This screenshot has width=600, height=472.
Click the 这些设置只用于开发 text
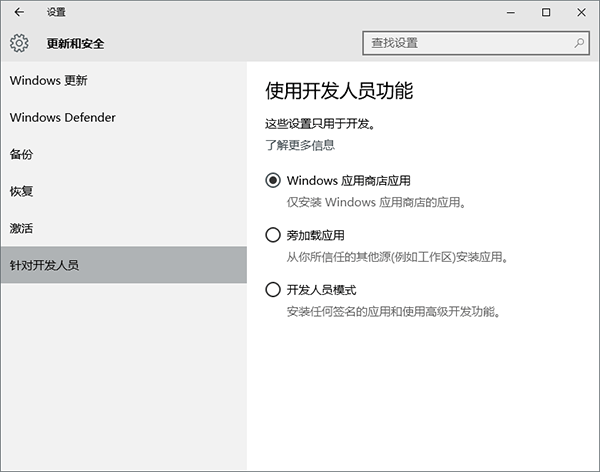click(x=320, y=124)
